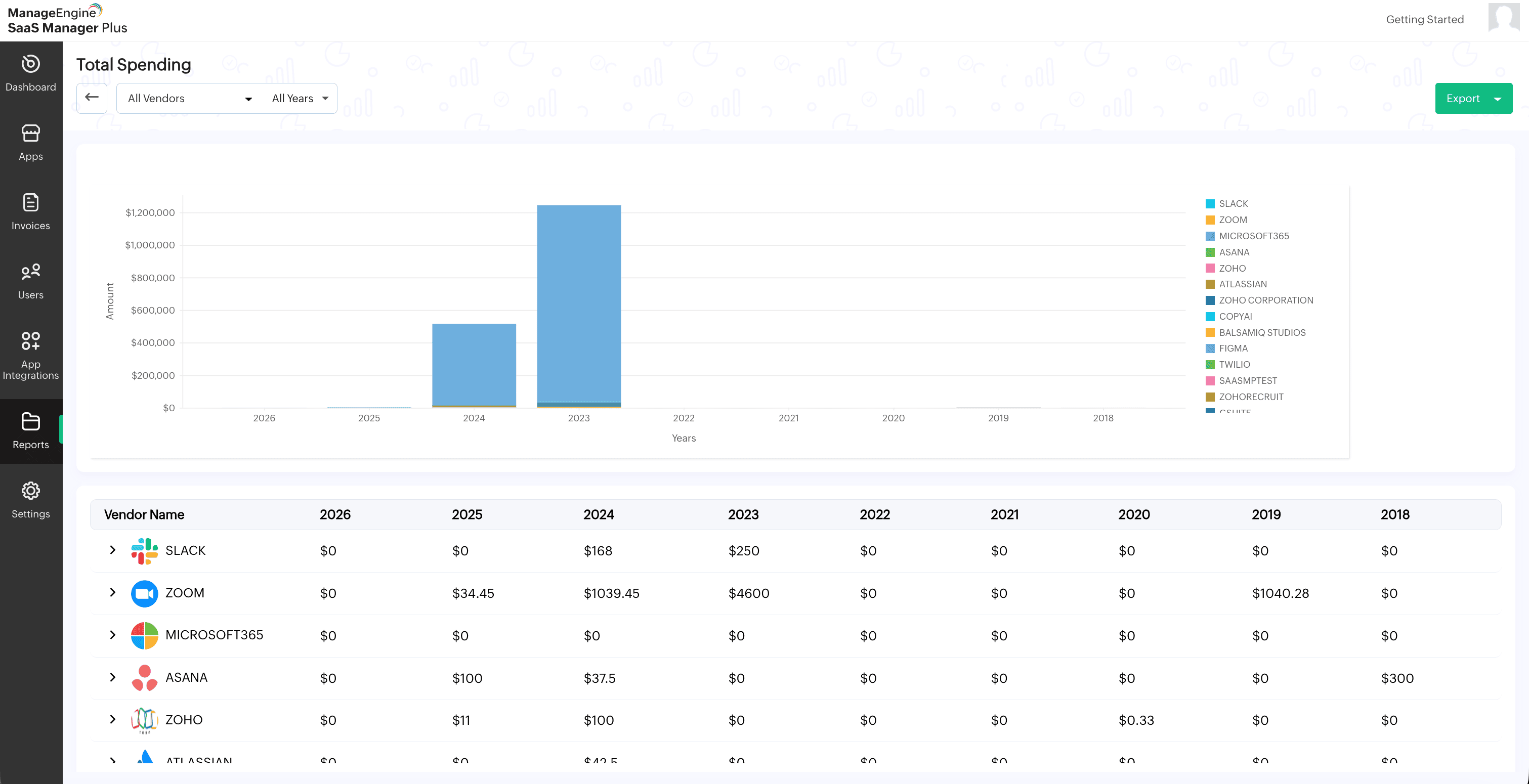
Task: Toggle ZOHO series in chart legend
Action: coord(1226,268)
